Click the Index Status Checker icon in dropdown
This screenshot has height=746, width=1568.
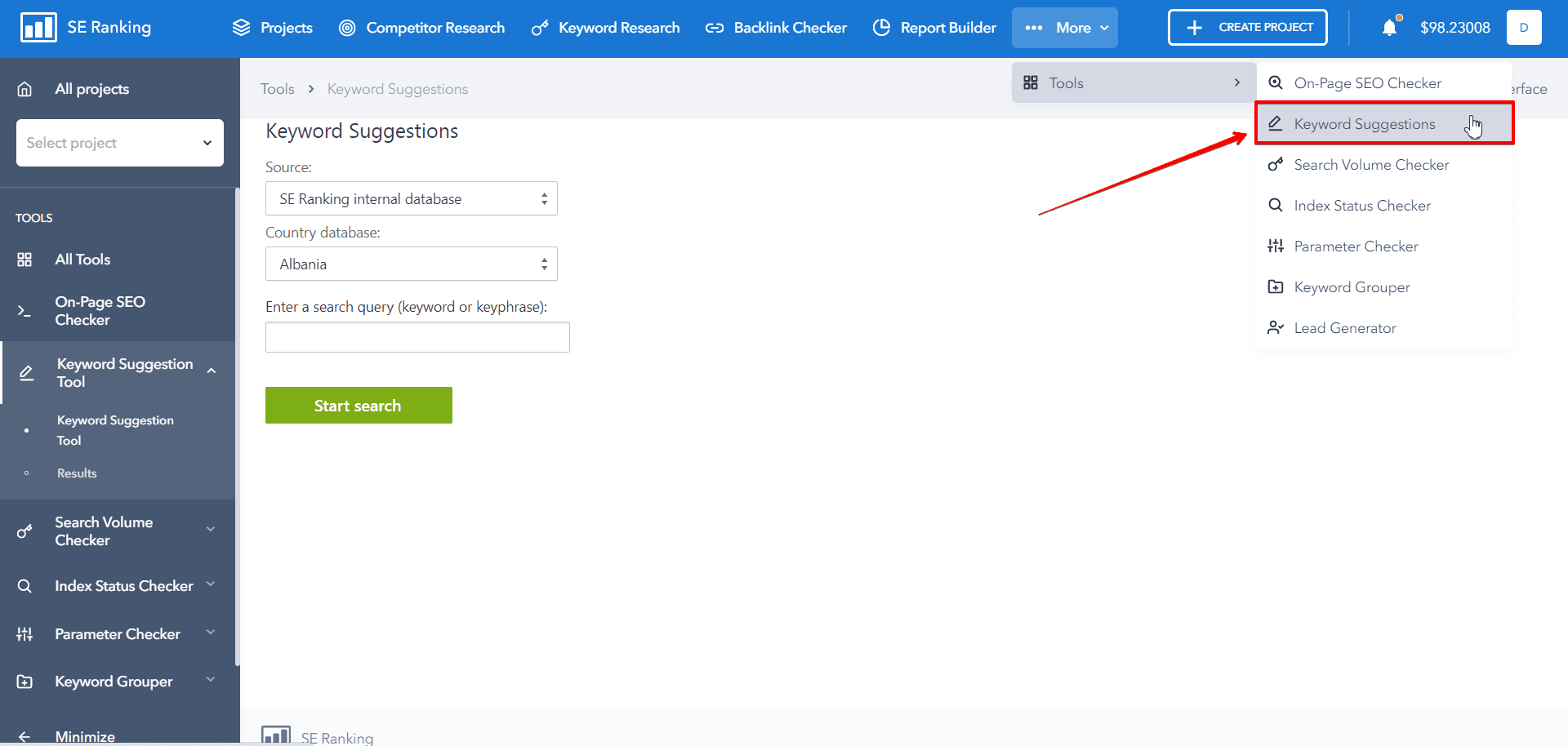[1276, 205]
